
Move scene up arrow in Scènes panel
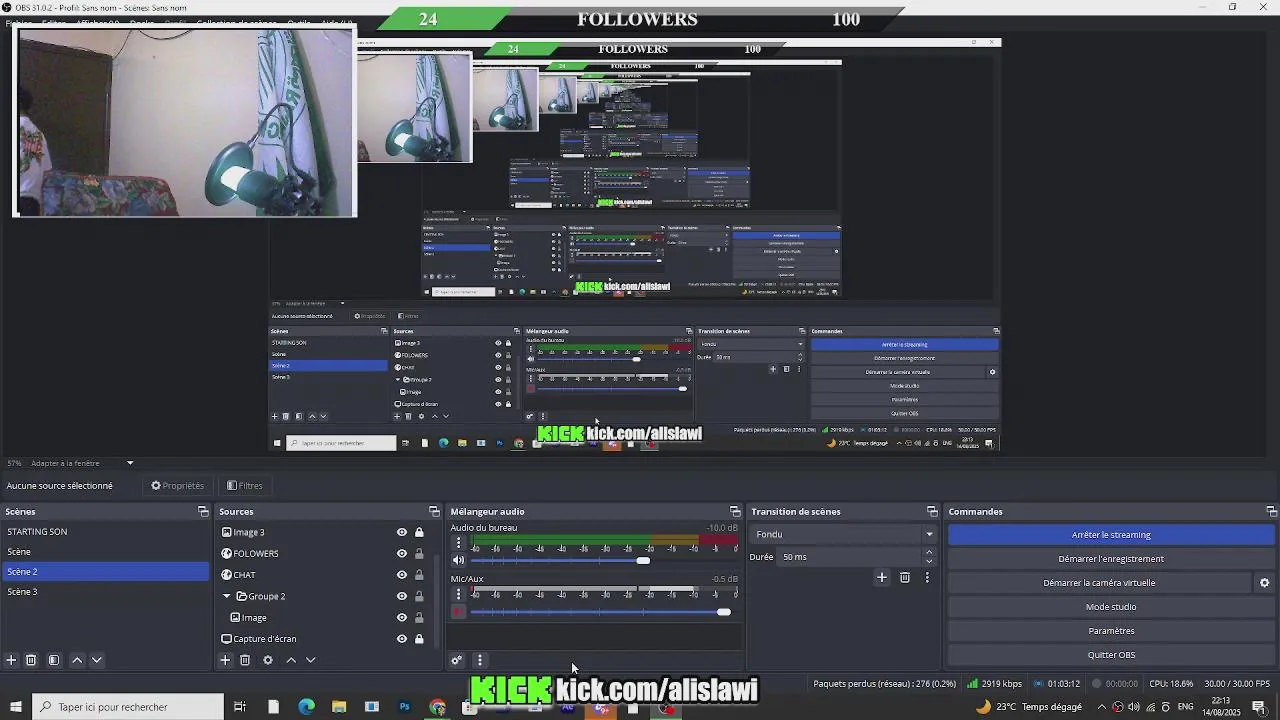point(77,660)
